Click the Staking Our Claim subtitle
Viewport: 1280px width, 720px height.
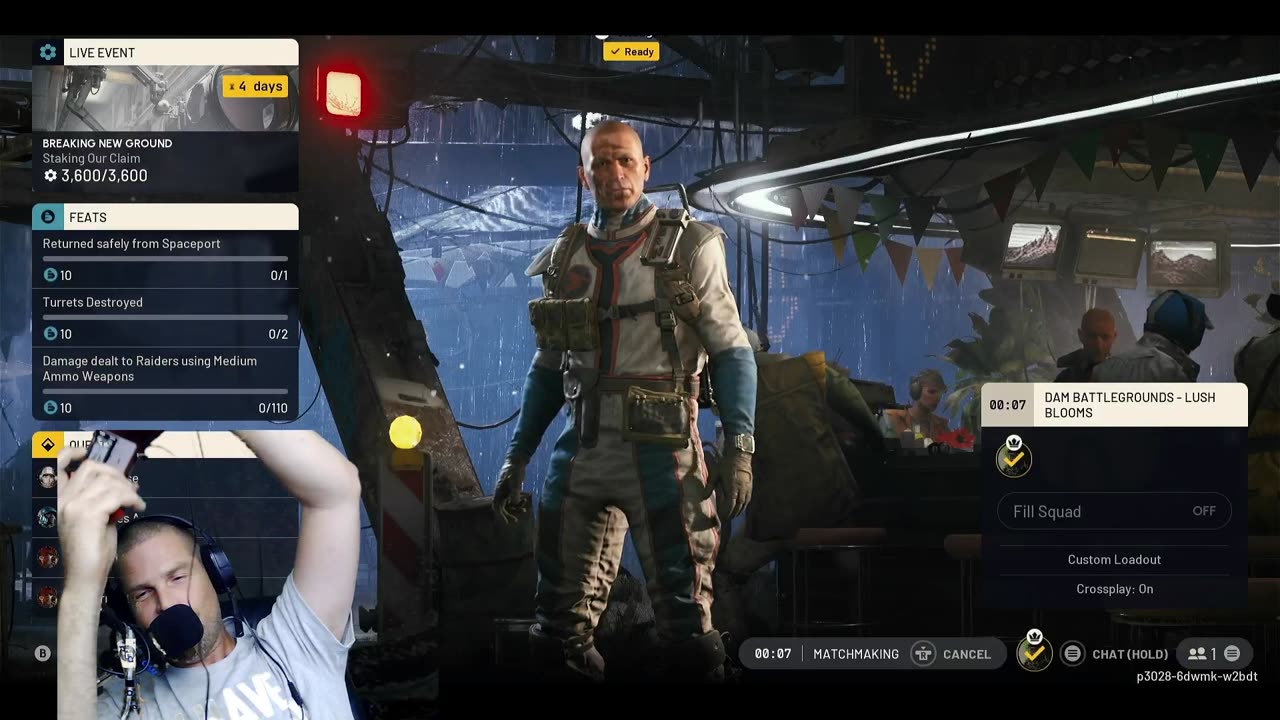click(x=91, y=158)
